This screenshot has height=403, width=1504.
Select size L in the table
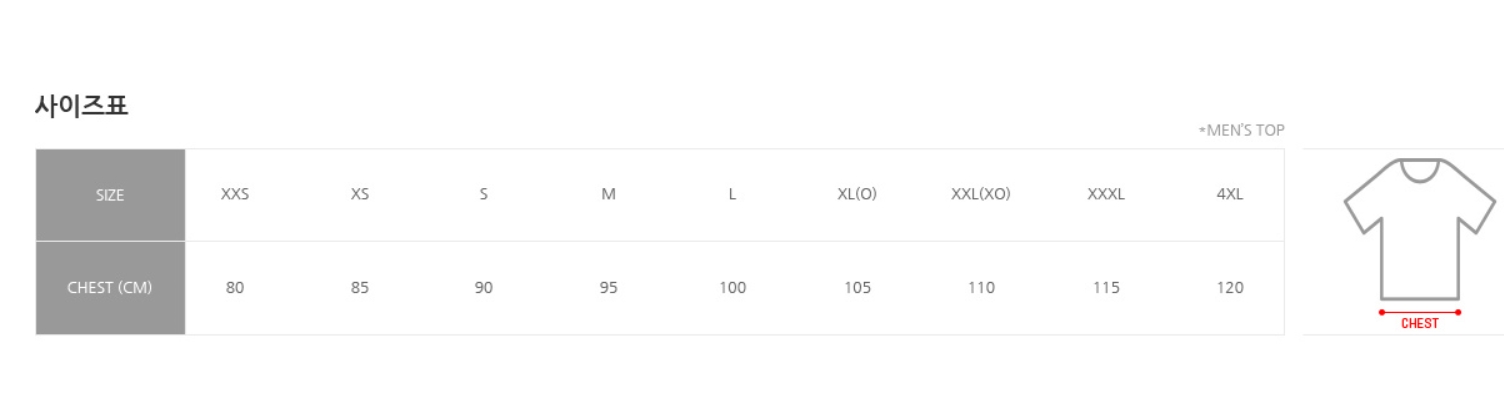pos(732,195)
